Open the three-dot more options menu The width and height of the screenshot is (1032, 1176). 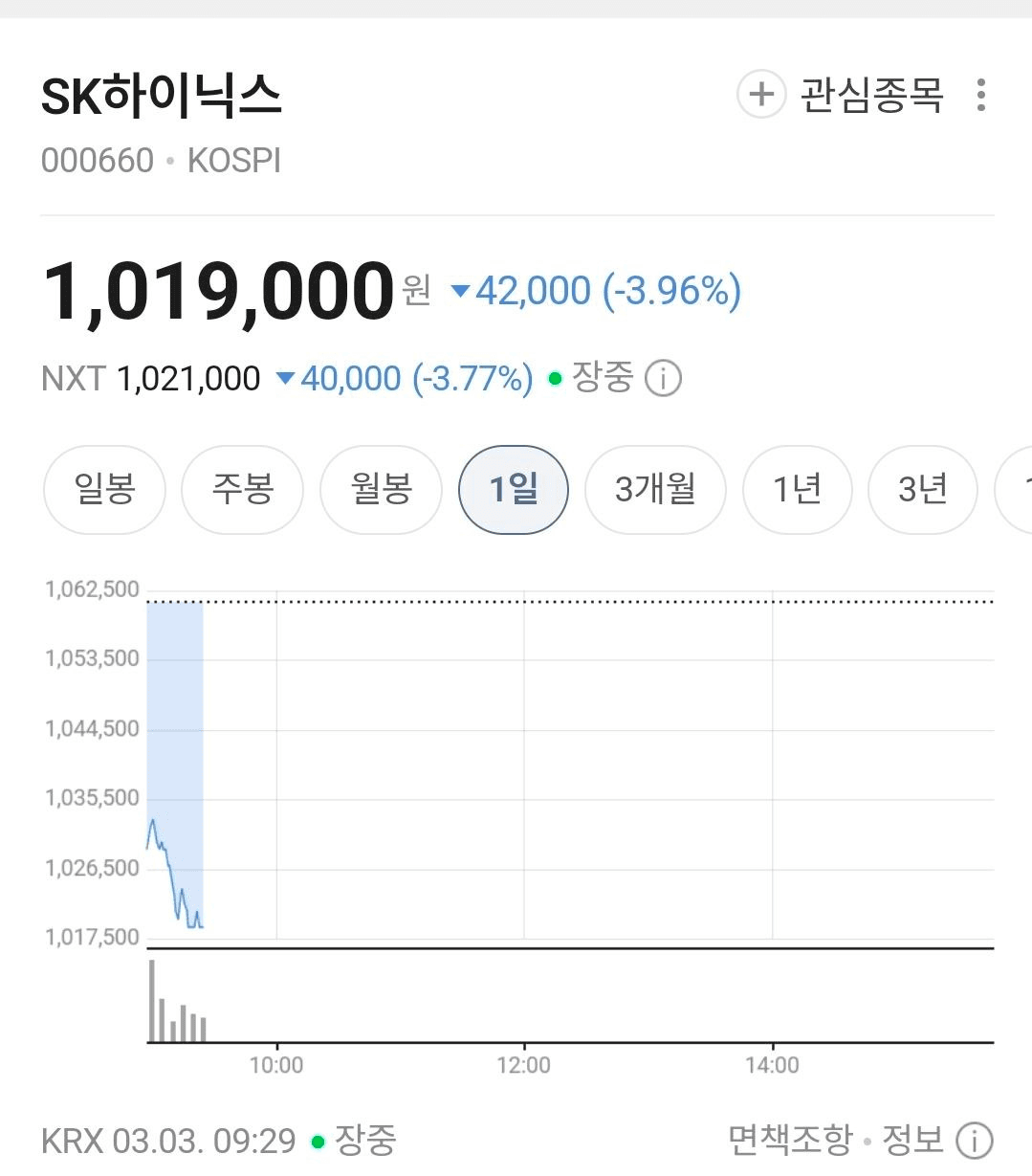[x=980, y=95]
